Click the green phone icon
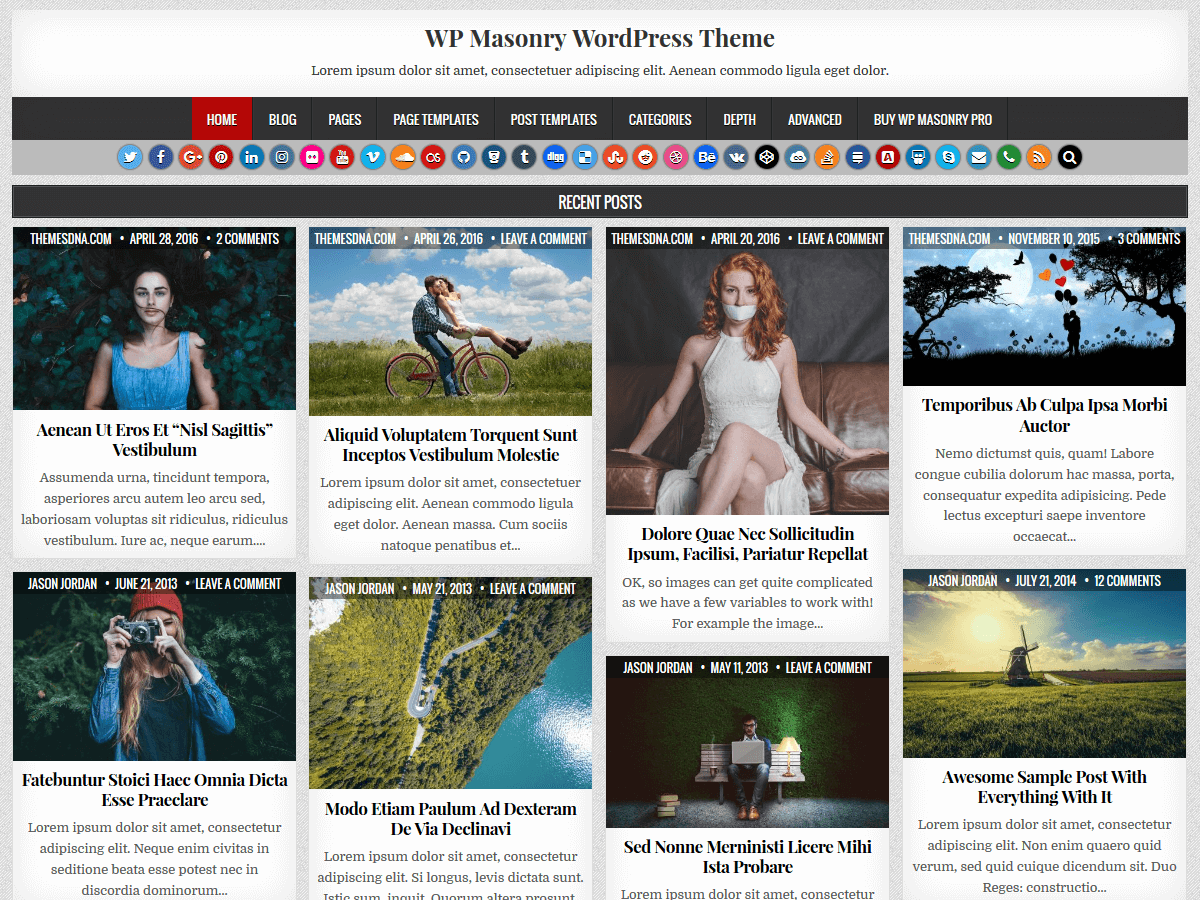 (x=1009, y=157)
